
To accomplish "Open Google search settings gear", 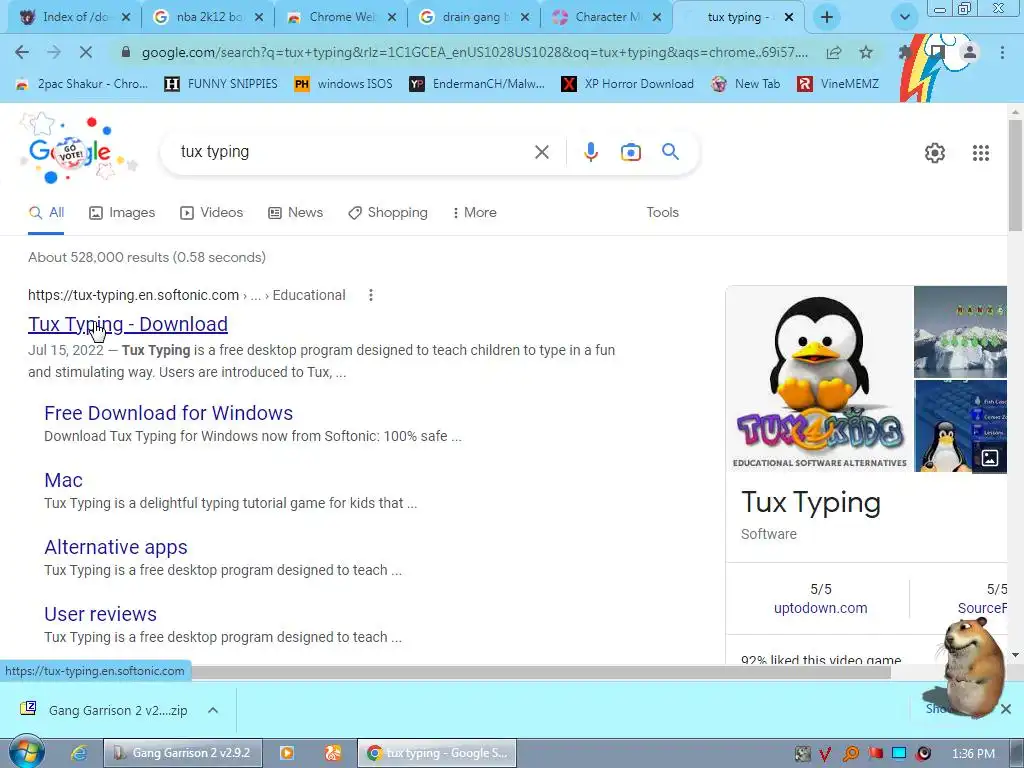I will (935, 153).
